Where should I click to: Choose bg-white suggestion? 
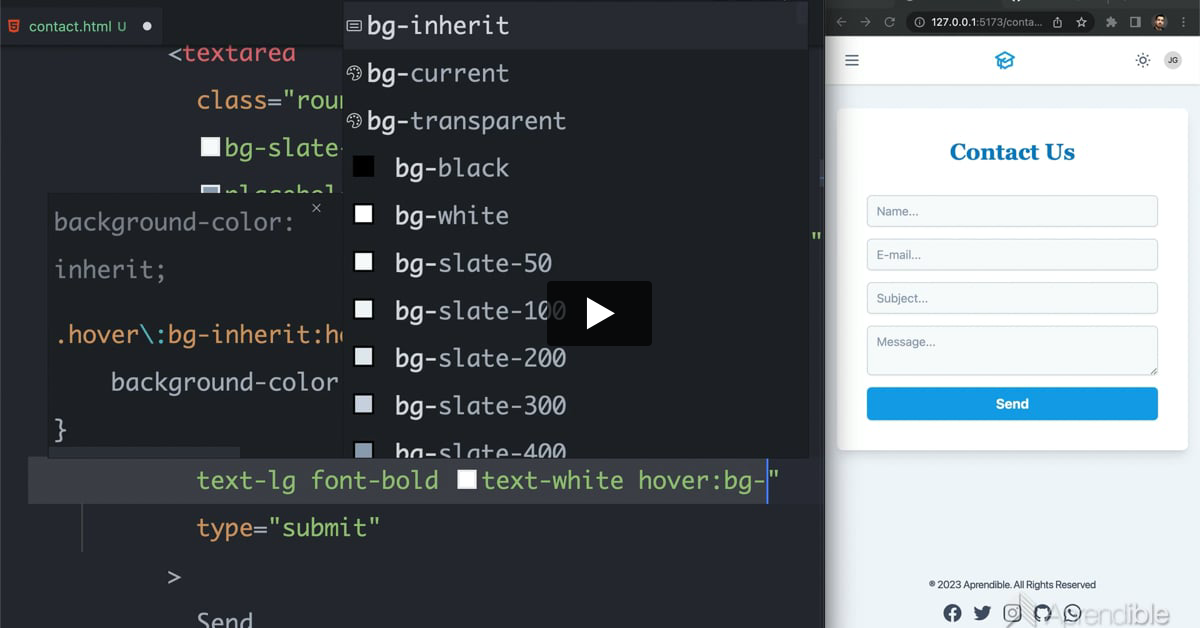point(575,216)
